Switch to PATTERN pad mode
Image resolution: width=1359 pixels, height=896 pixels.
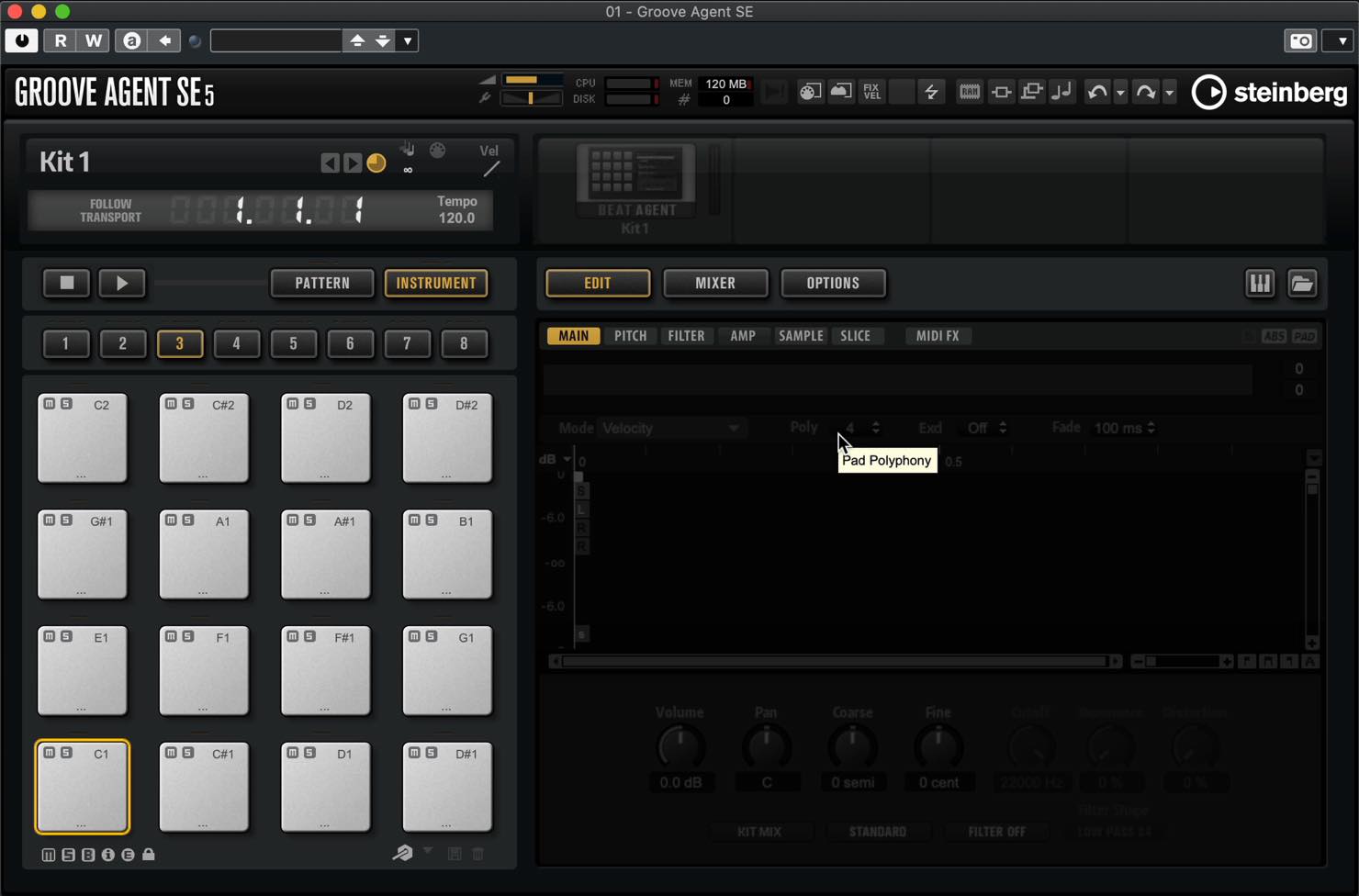322,284
